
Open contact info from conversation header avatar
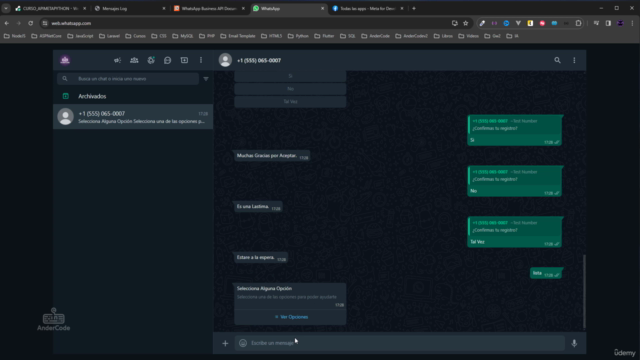[x=225, y=60]
